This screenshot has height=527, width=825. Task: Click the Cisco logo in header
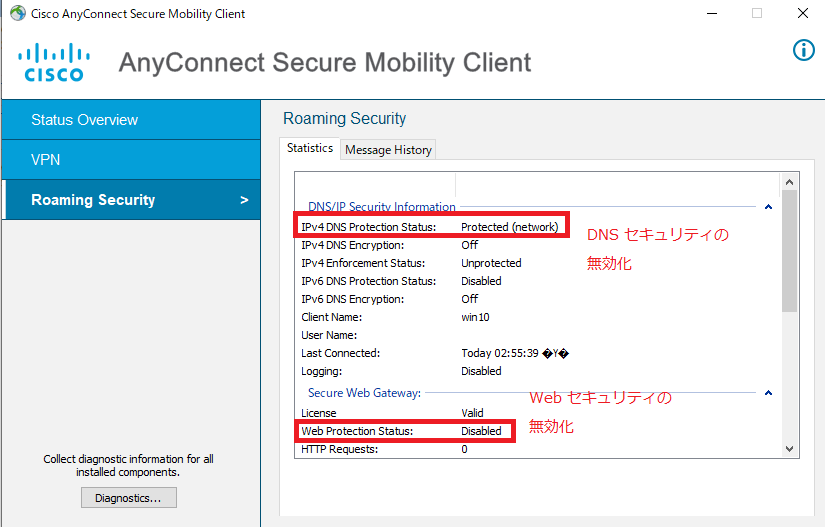click(x=54, y=63)
